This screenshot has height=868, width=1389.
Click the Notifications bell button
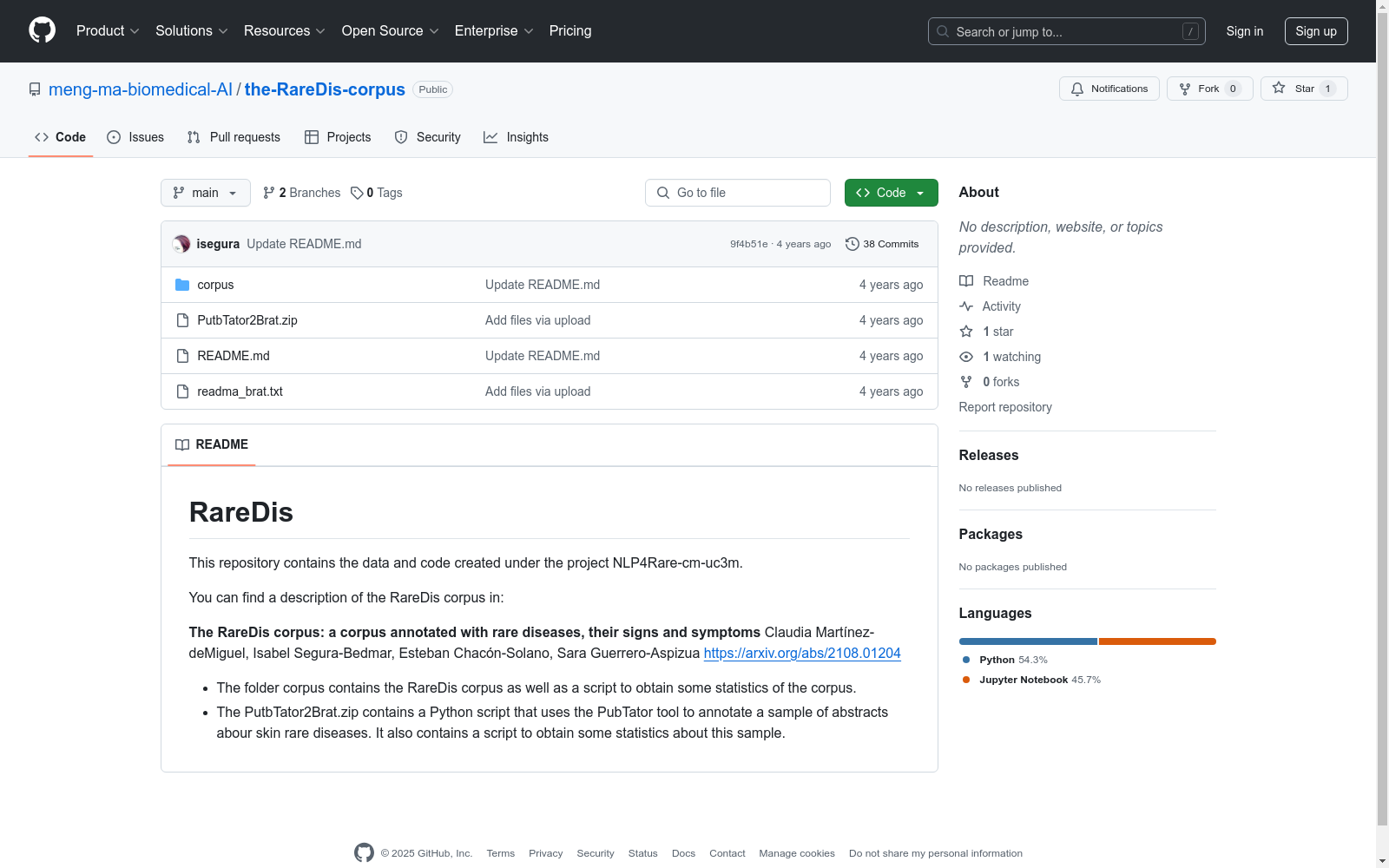[1109, 89]
